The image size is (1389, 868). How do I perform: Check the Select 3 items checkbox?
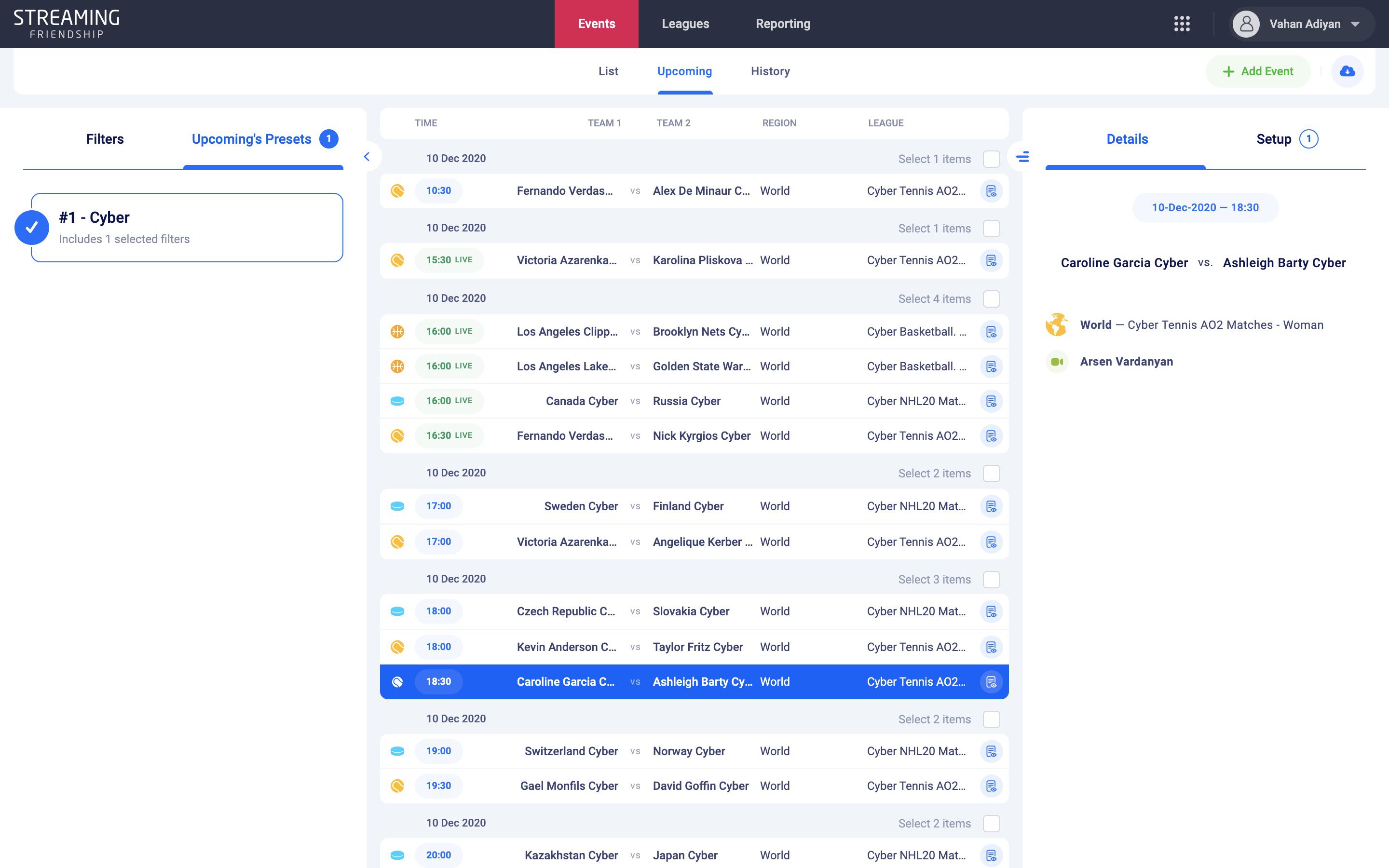(991, 580)
